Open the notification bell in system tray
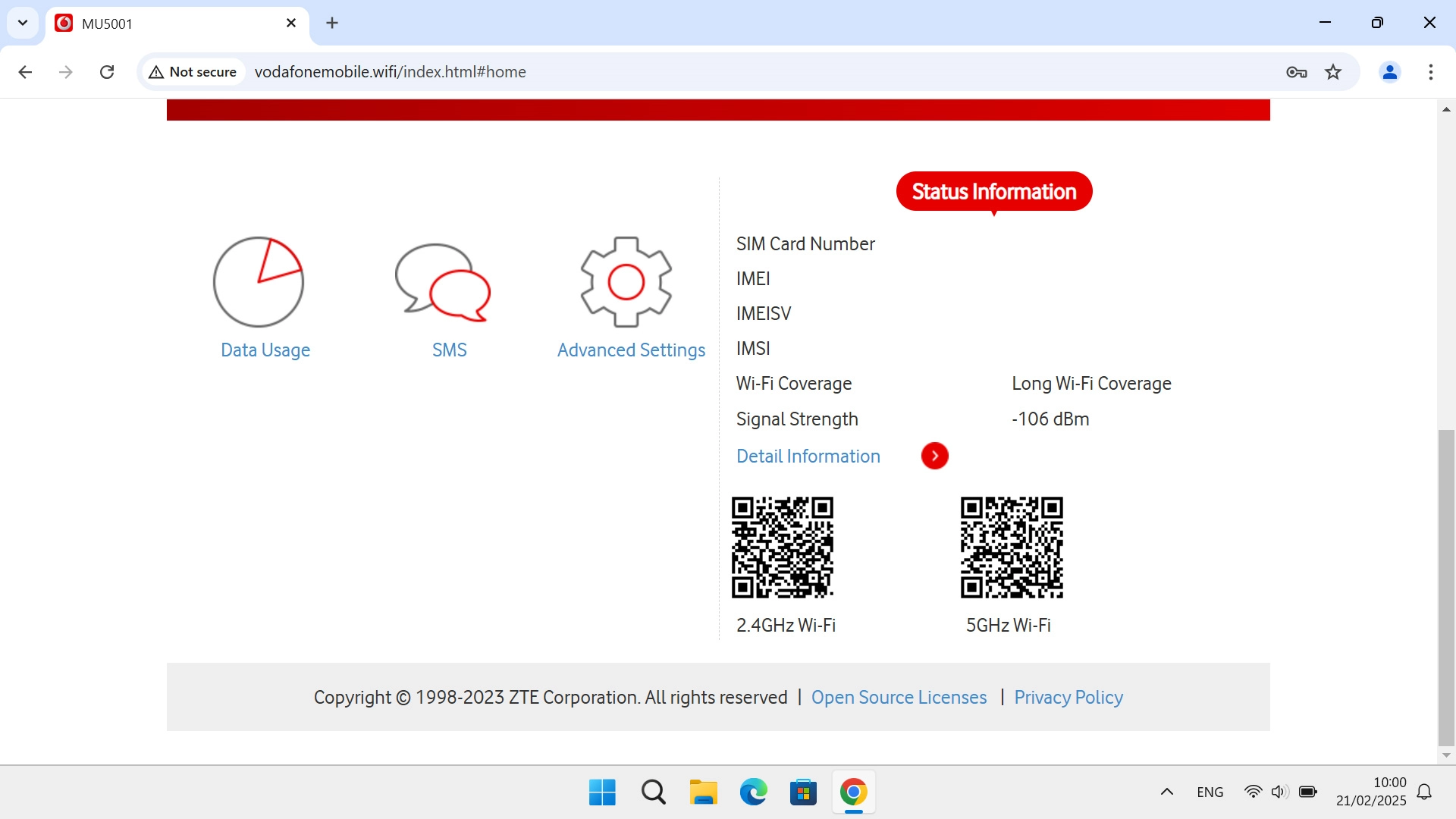 point(1425,791)
